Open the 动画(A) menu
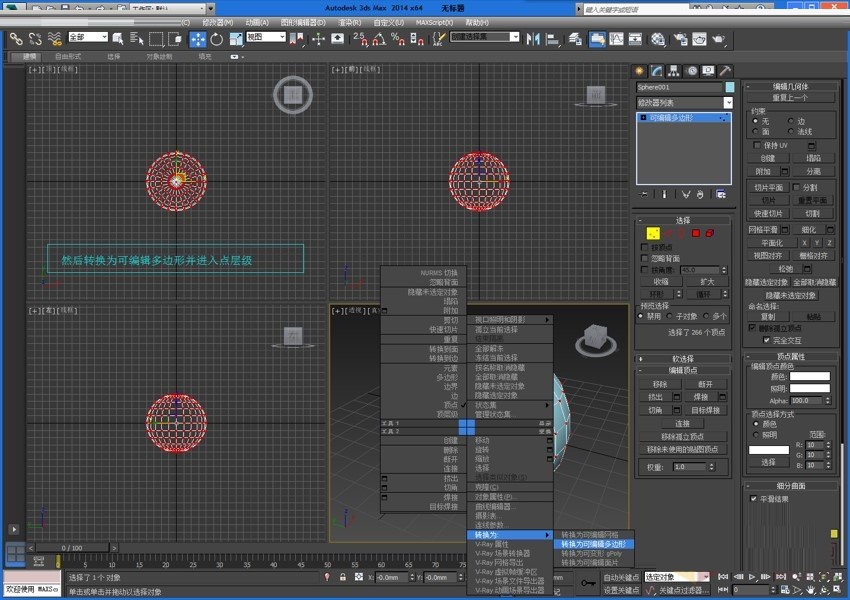The image size is (850, 600). (x=257, y=22)
